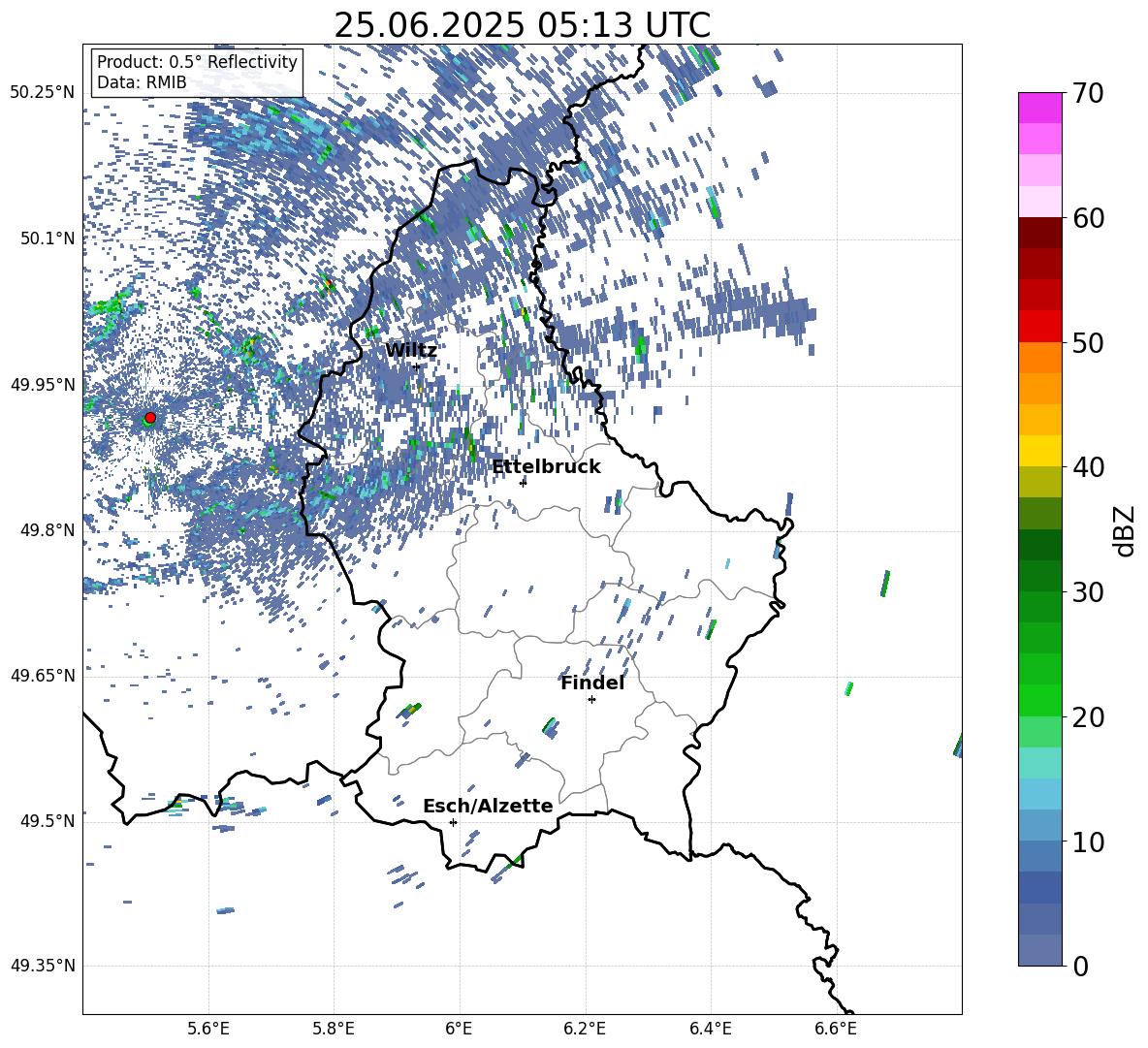This screenshot has height=1048, width=1148.
Task: Click the Esch/Alzette city label
Action: coord(488,806)
